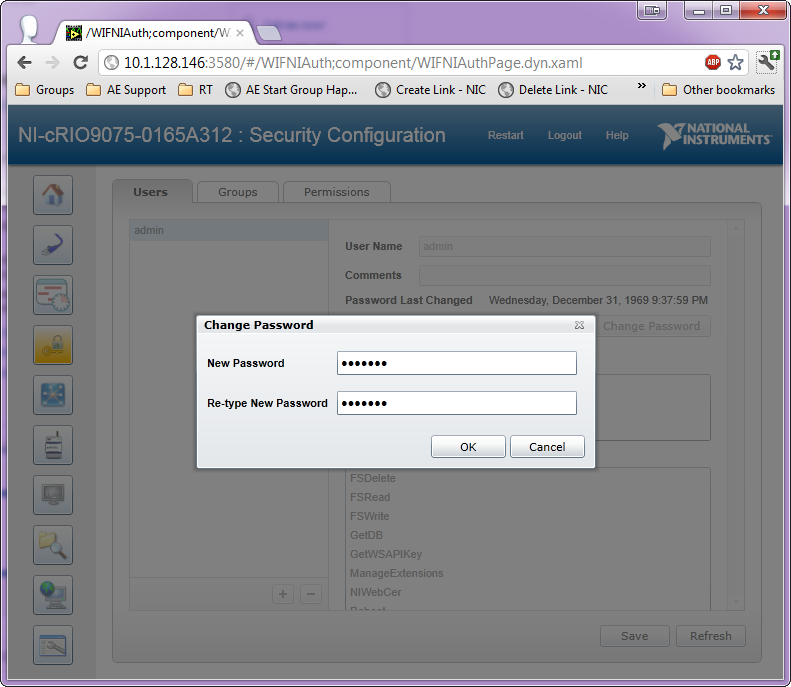The width and height of the screenshot is (791, 687).
Task: Select FSWrite permission entry
Action: [370, 517]
